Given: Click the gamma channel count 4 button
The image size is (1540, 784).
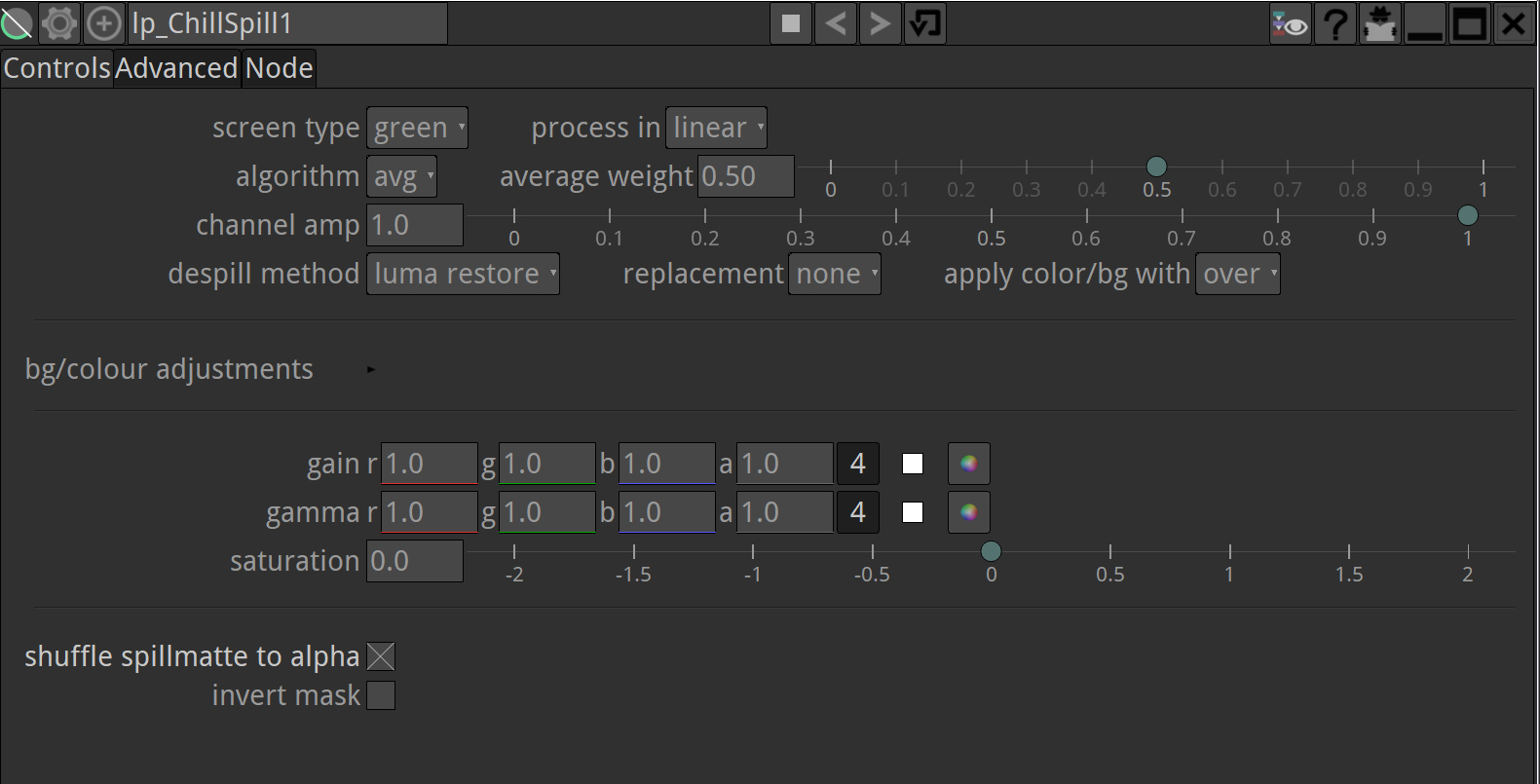Looking at the screenshot, I should point(857,512).
